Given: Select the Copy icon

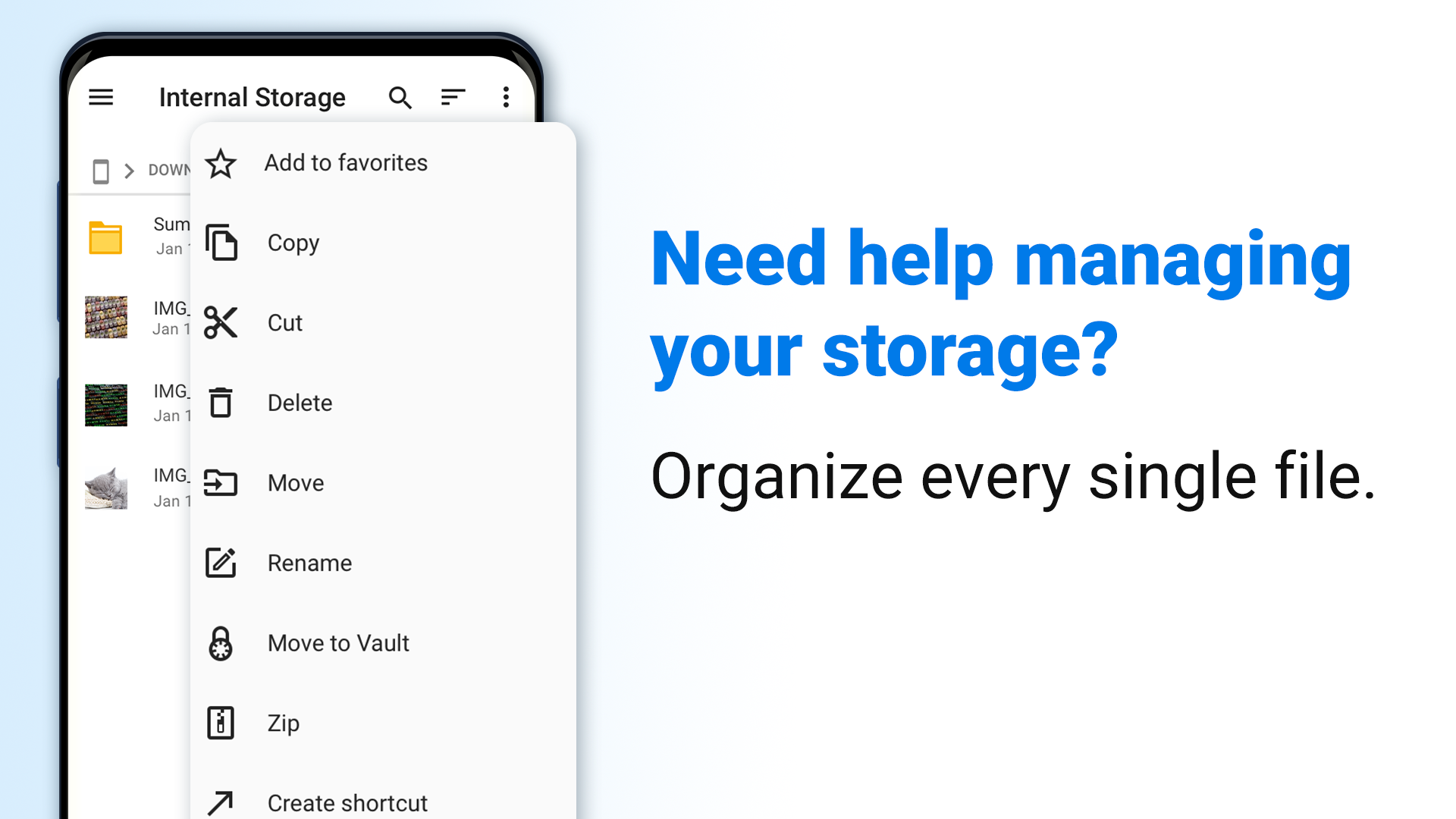Looking at the screenshot, I should click(220, 242).
